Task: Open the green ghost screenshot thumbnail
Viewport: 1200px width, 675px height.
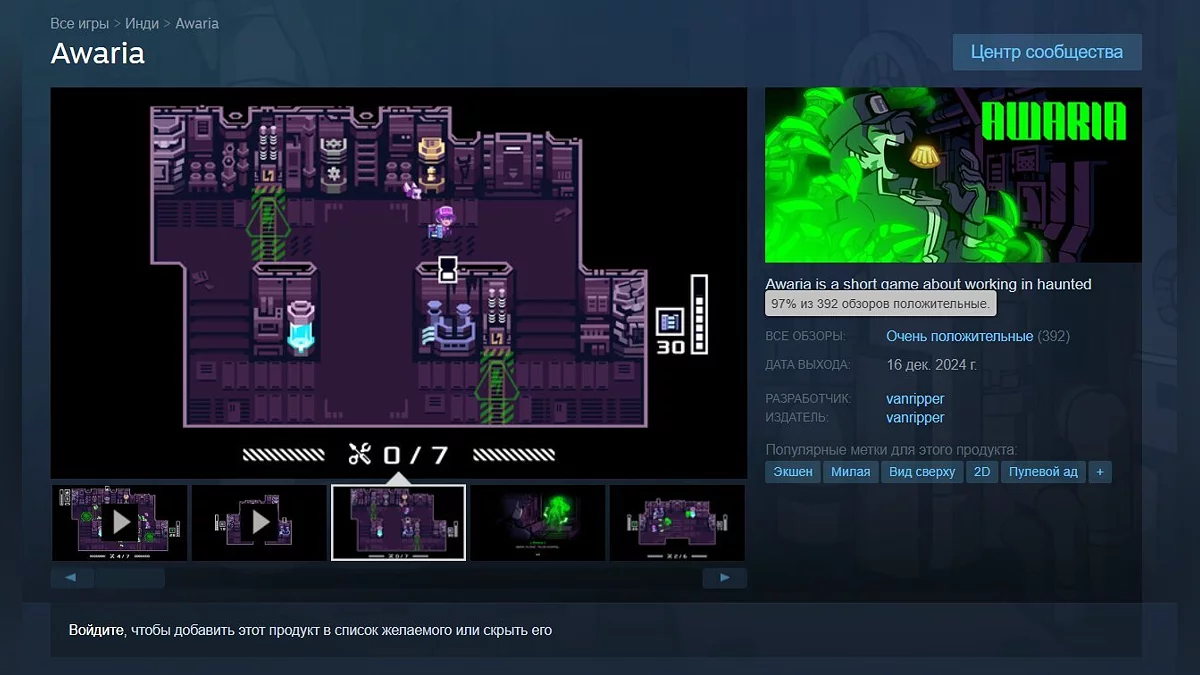Action: [x=537, y=522]
